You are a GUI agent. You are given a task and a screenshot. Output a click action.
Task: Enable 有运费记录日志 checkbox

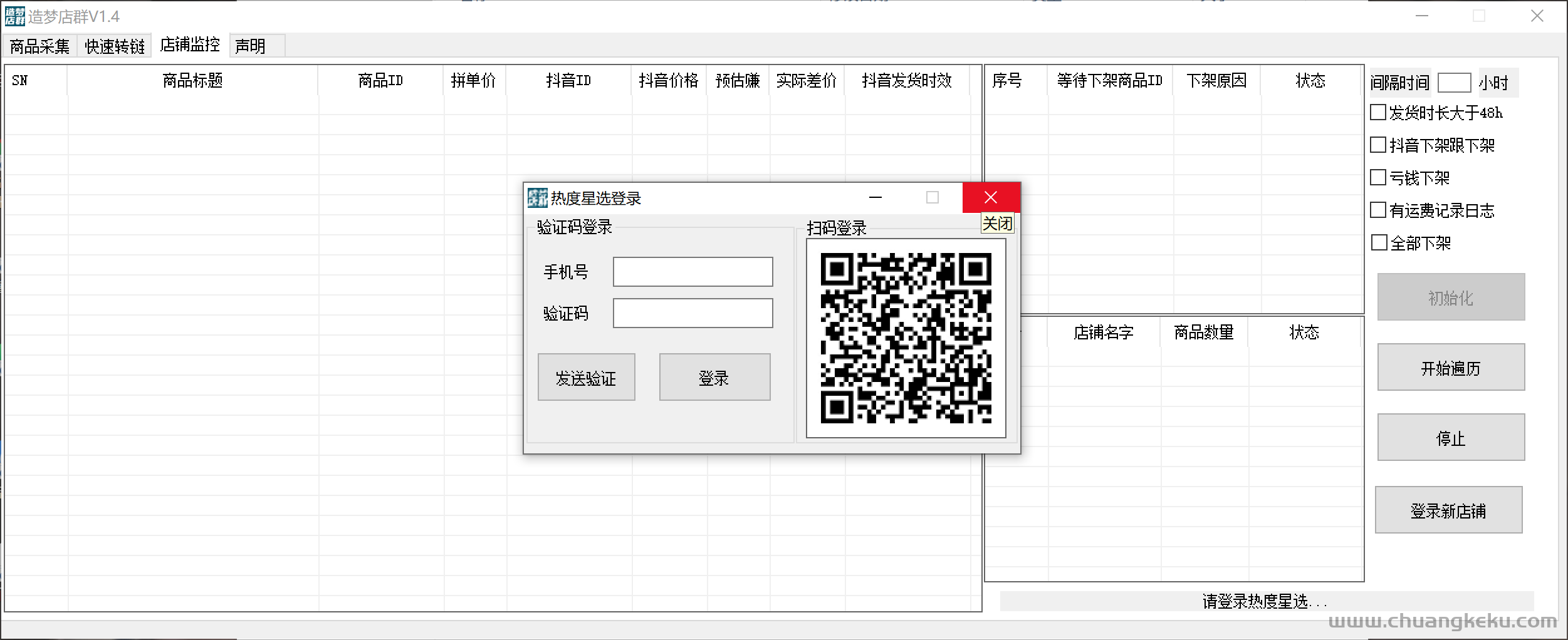click(1378, 210)
